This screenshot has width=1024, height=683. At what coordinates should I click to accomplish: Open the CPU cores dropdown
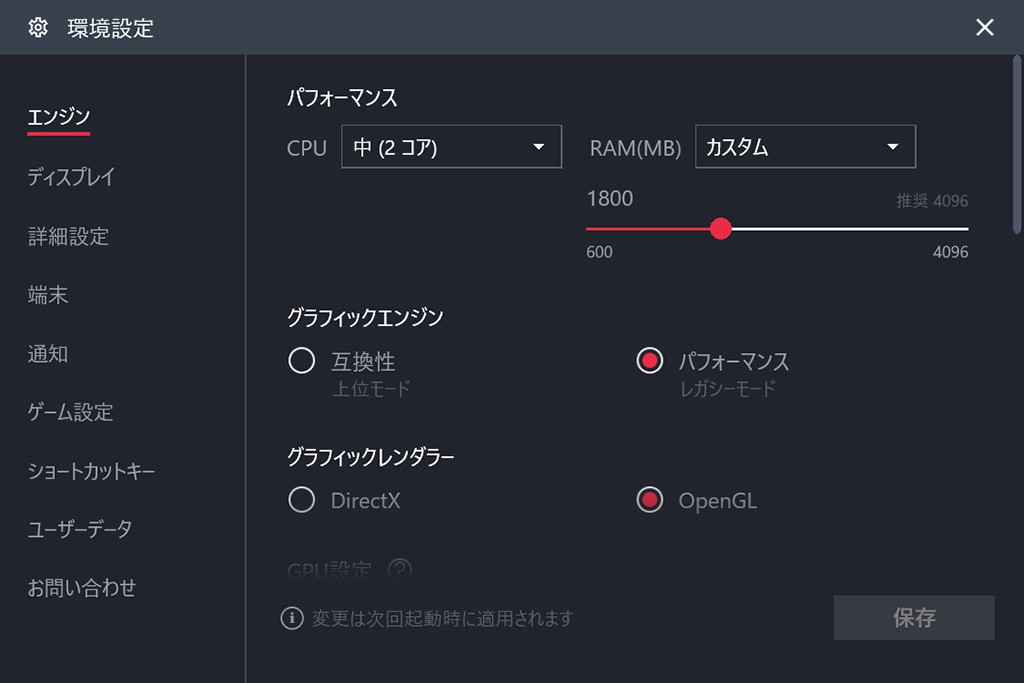[x=451, y=147]
